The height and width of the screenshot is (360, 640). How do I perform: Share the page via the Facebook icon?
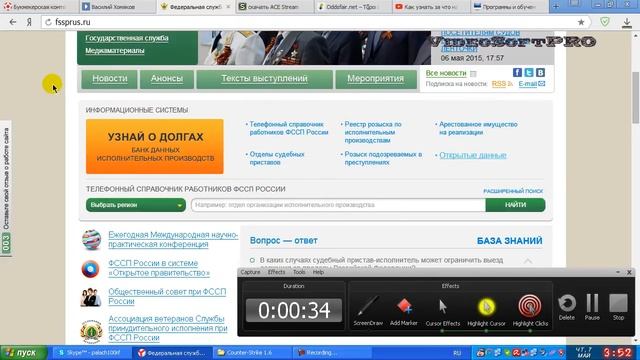517,73
